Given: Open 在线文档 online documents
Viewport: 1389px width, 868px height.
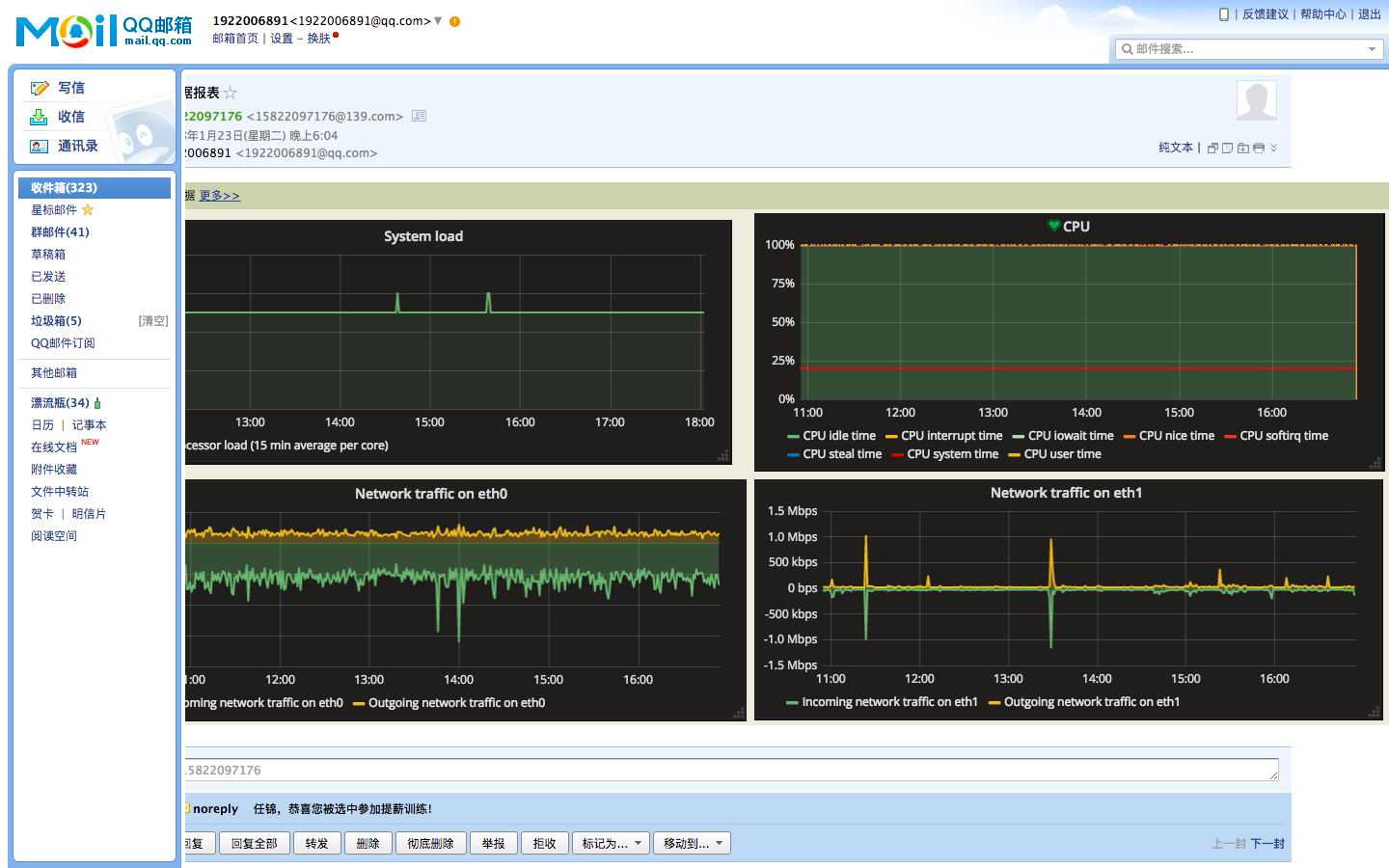Looking at the screenshot, I should point(54,448).
